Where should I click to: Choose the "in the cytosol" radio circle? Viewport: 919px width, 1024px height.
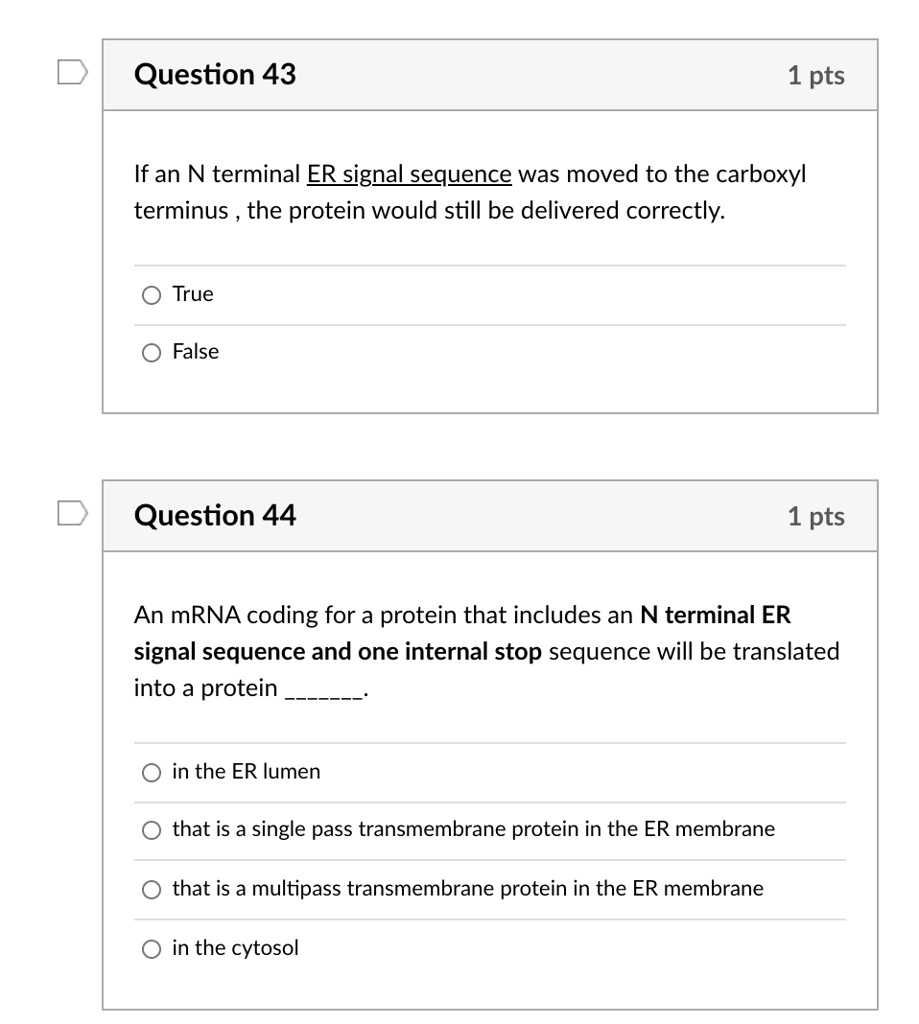point(152,949)
